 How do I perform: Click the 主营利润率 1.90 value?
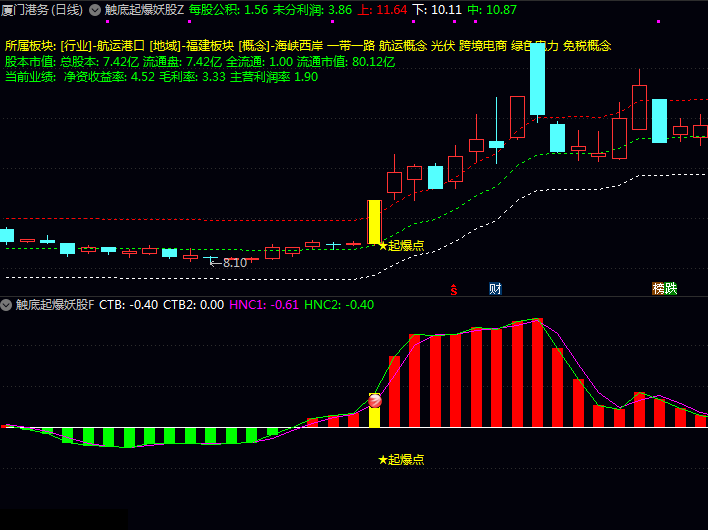(x=274, y=77)
